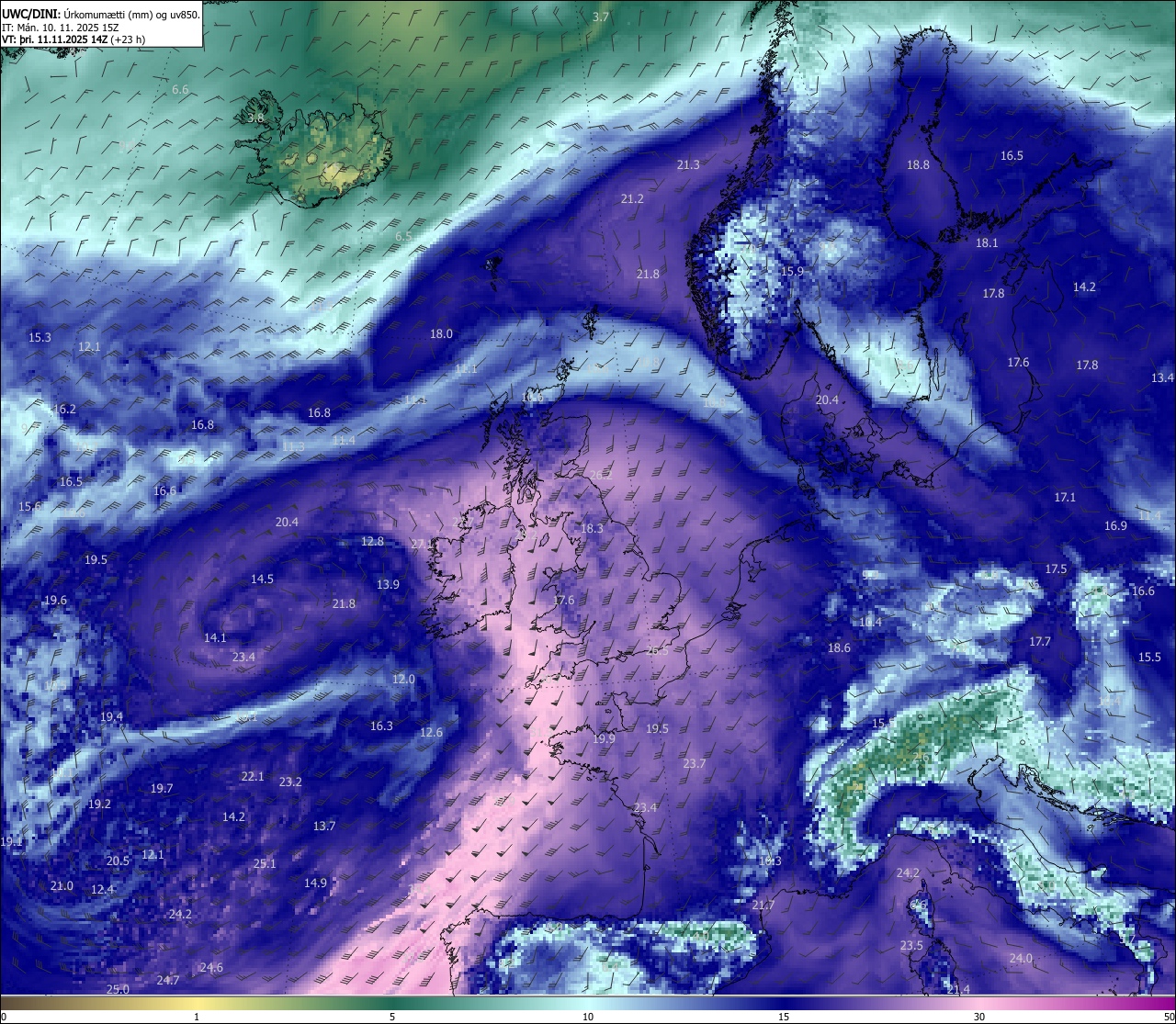Click the 23.2 value in the Atlantic
Viewport: 1176px width, 1024px height.
click(x=290, y=782)
